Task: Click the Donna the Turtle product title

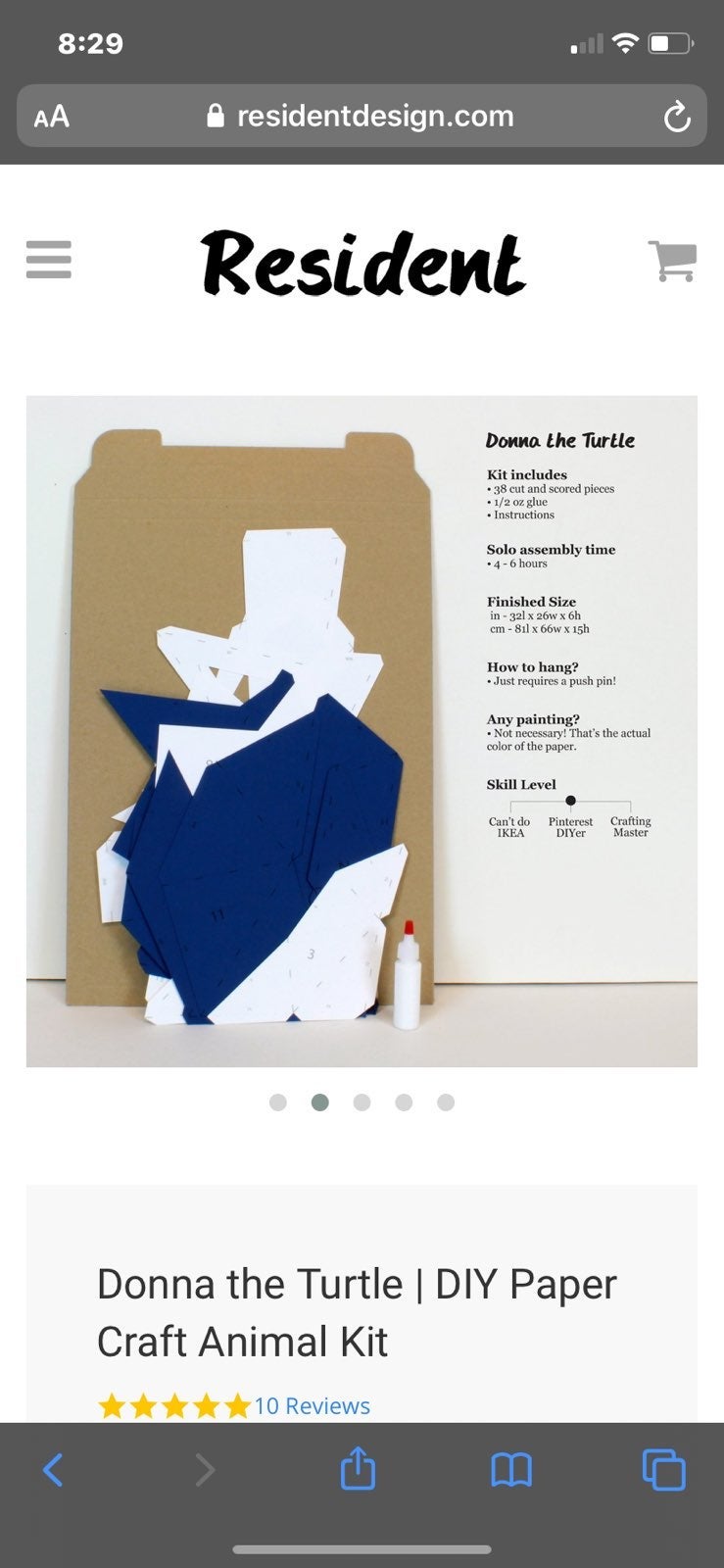Action: pyautogui.click(x=357, y=1313)
